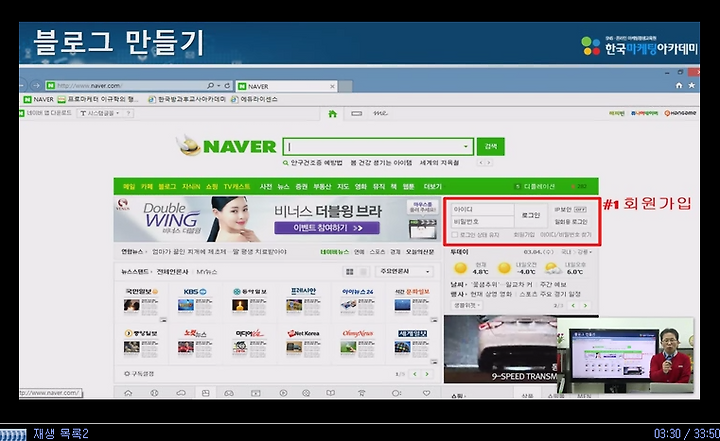Click the browser forward arrow button
Image resolution: width=720 pixels, height=441 pixels.
(36, 85)
